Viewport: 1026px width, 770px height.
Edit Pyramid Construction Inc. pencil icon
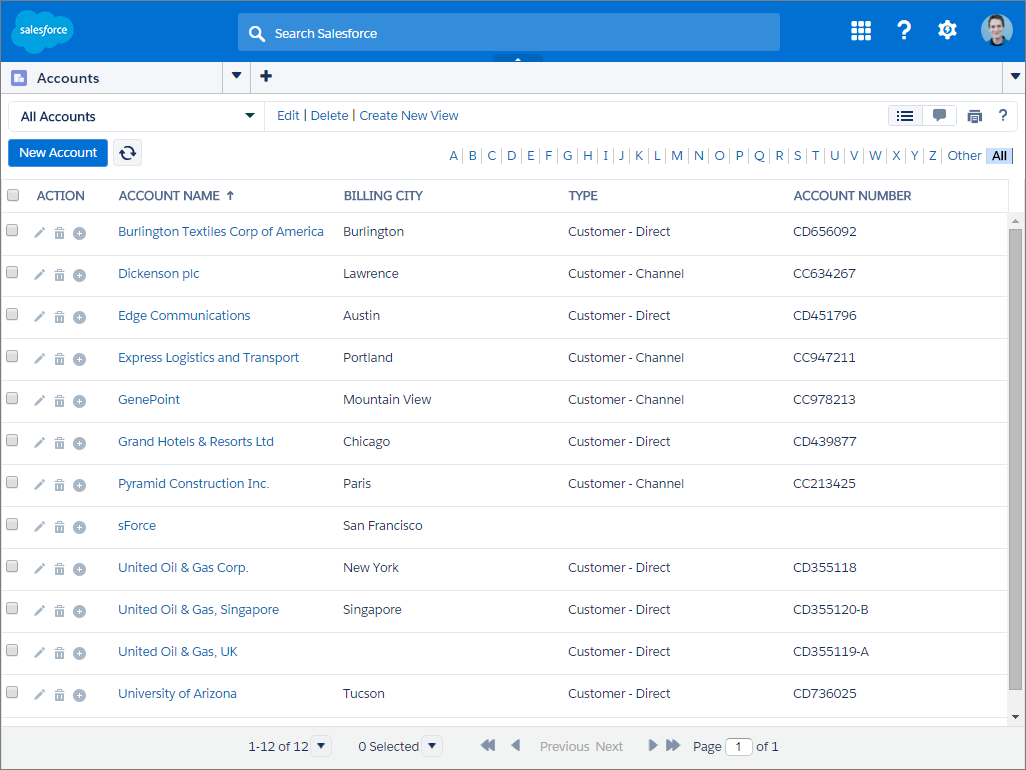click(x=39, y=485)
